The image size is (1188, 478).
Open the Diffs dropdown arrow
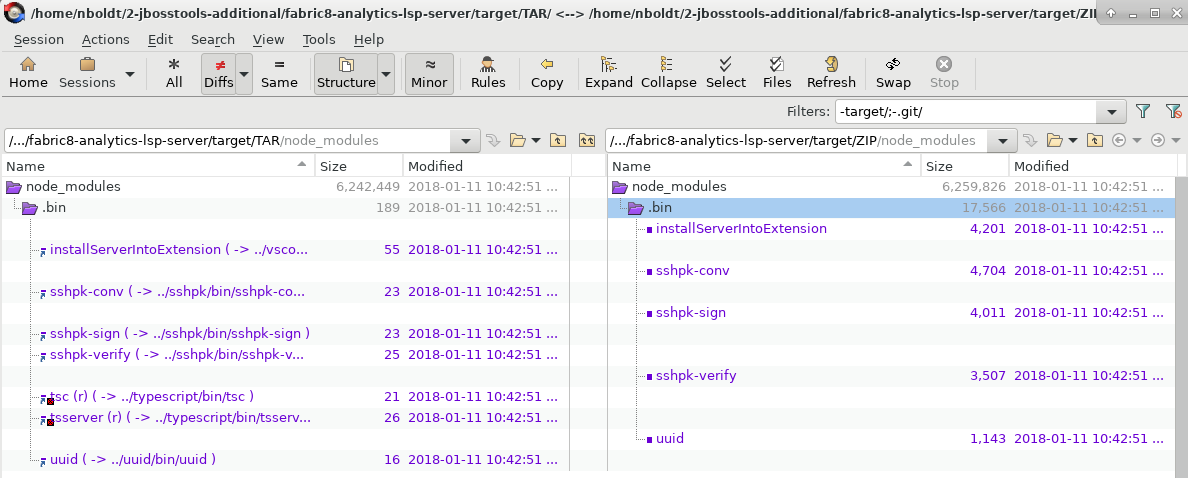(244, 74)
